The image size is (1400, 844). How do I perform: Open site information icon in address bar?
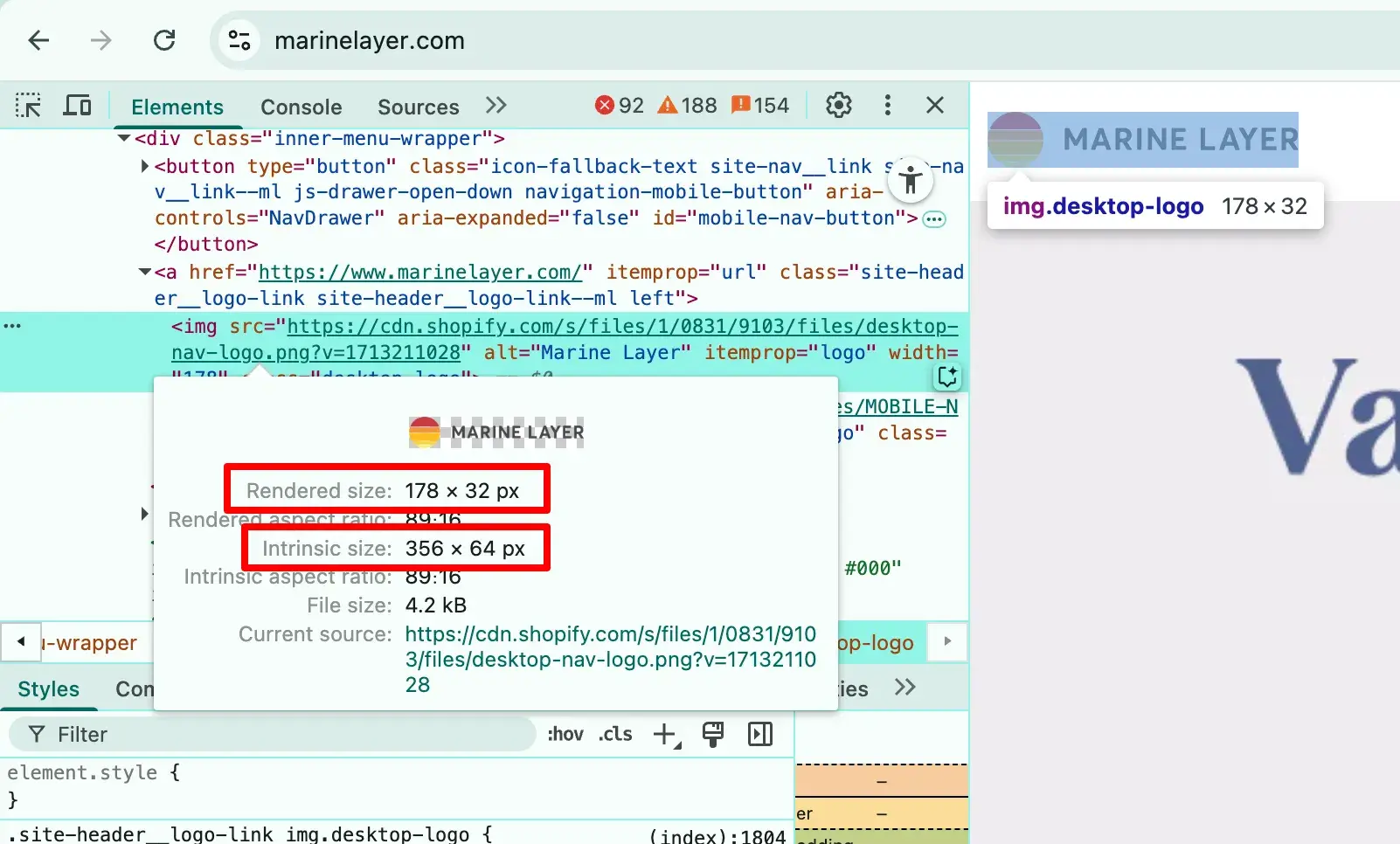tap(239, 40)
